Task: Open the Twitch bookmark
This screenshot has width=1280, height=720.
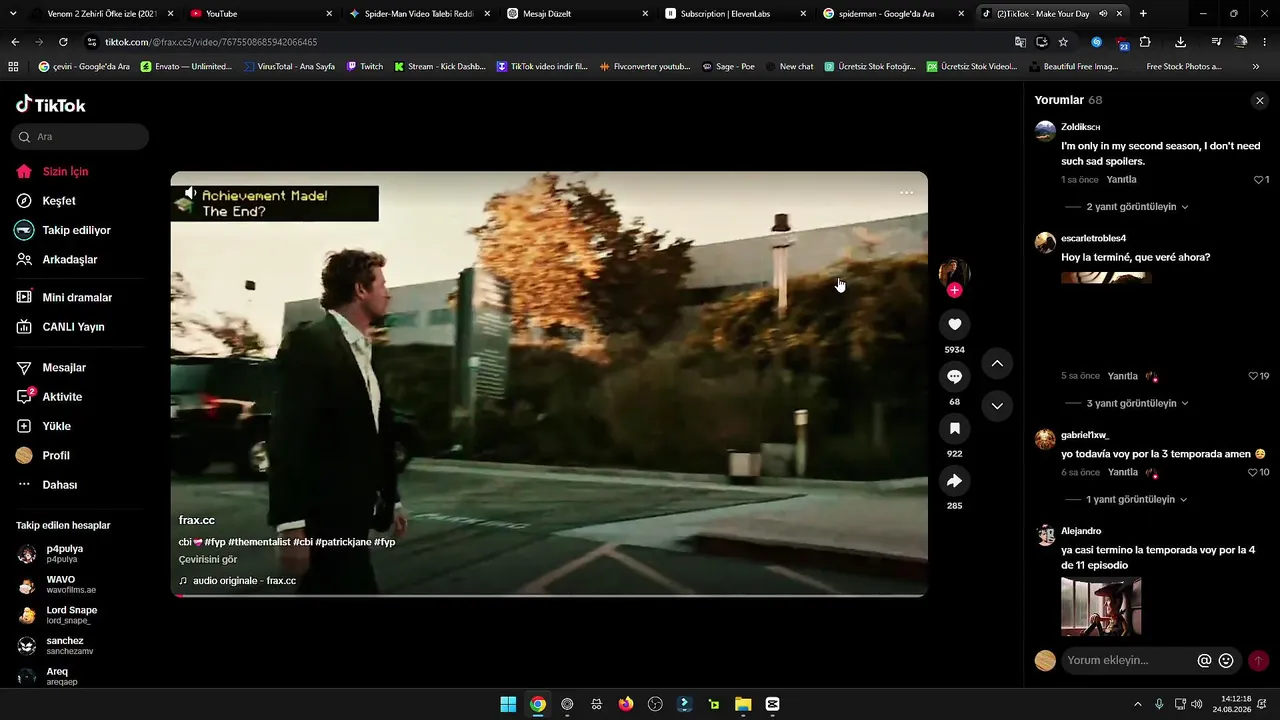Action: 365,67
